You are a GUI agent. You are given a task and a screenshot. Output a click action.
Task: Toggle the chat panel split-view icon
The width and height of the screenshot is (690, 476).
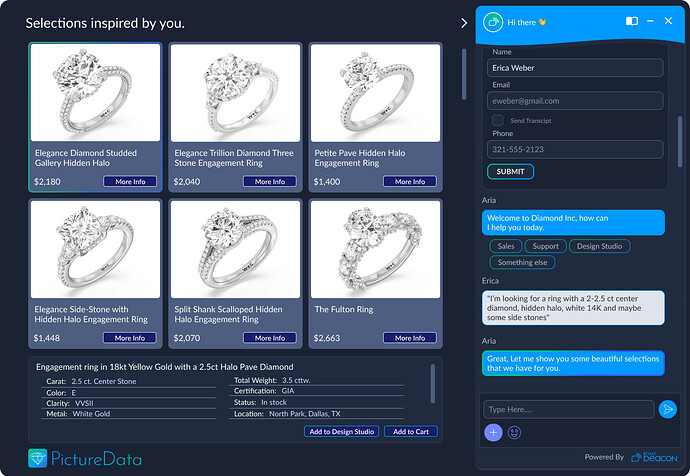(632, 20)
